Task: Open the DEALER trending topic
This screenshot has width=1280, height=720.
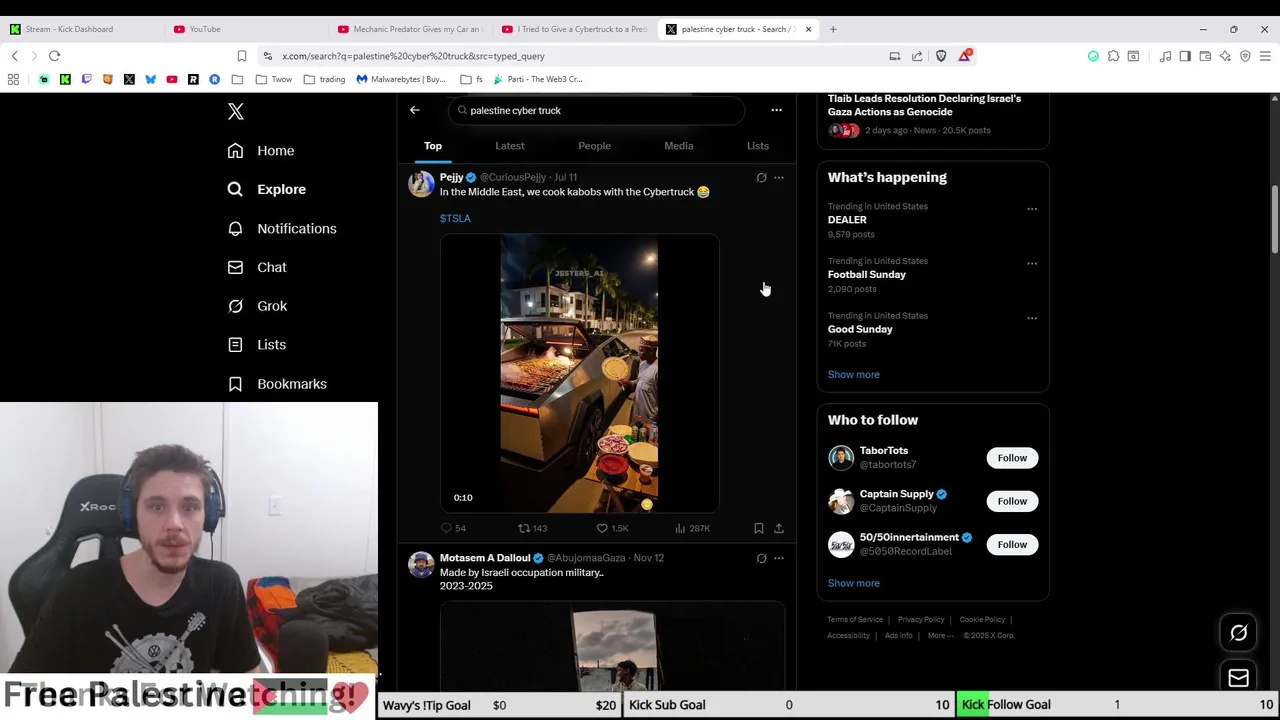Action: 847,220
